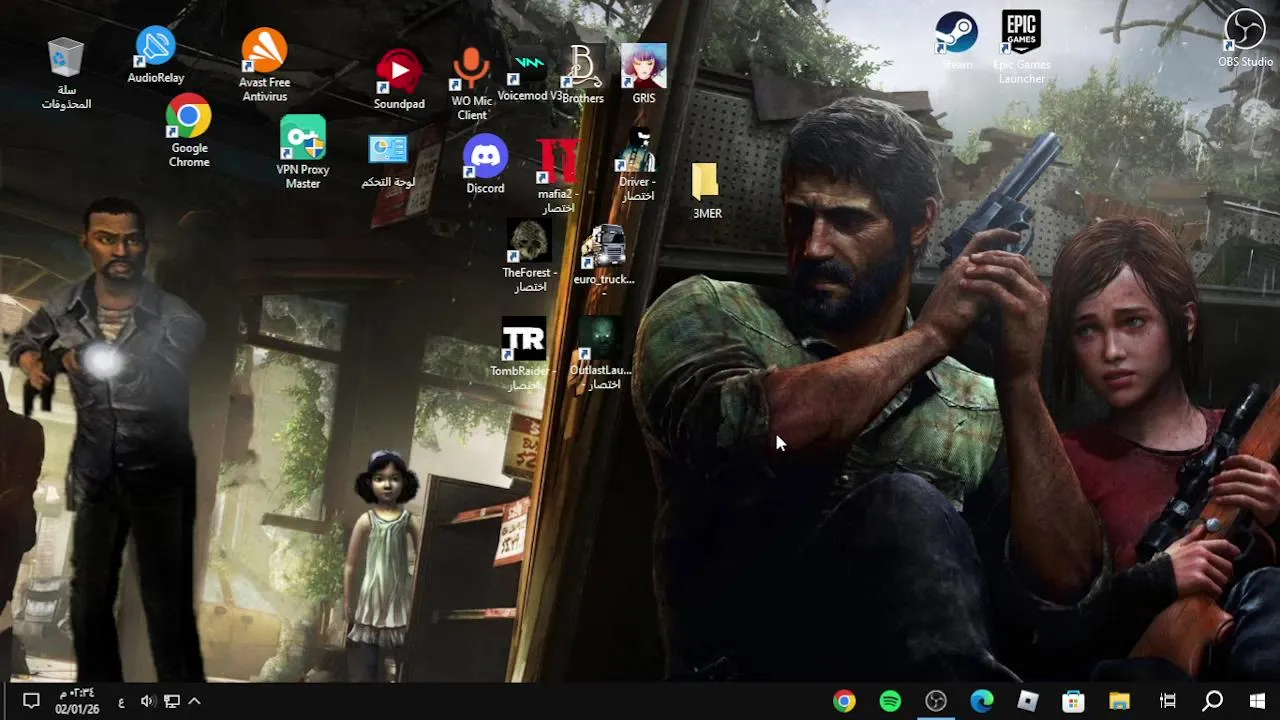Launch Discord from the desktop
The image size is (1280, 720).
[485, 164]
